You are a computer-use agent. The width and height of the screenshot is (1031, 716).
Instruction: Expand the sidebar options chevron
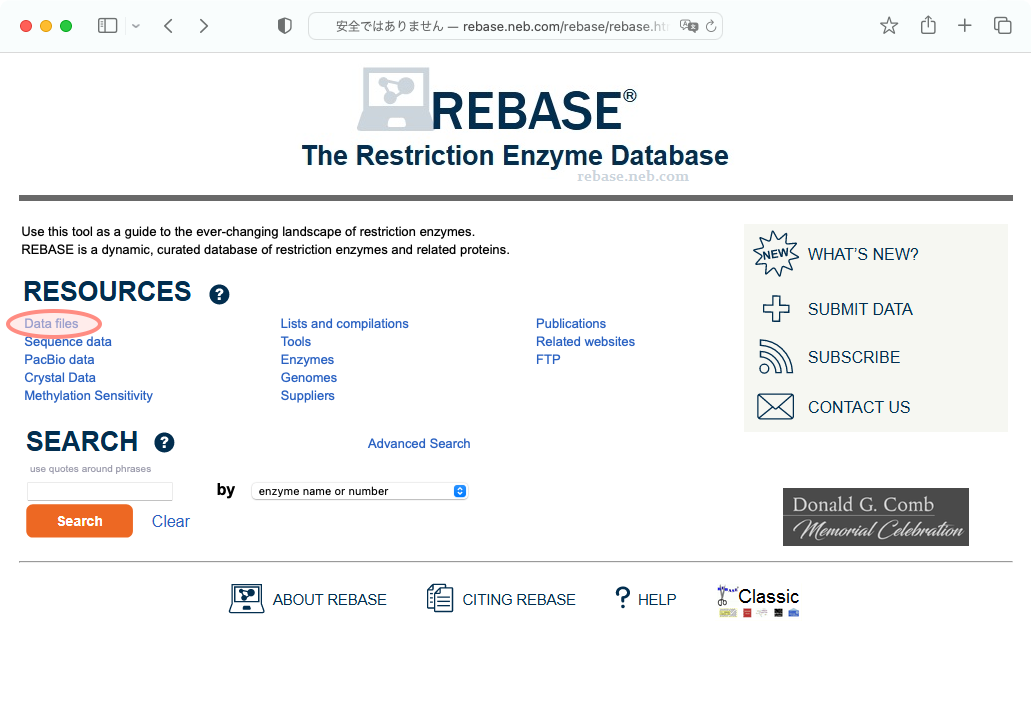pyautogui.click(x=135, y=26)
